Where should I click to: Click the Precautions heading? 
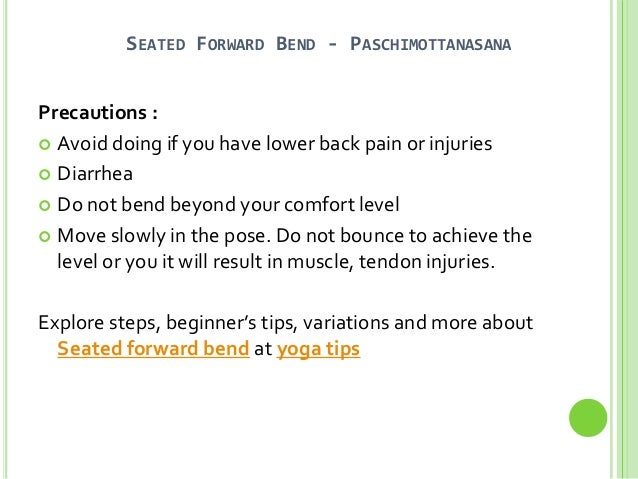point(98,113)
